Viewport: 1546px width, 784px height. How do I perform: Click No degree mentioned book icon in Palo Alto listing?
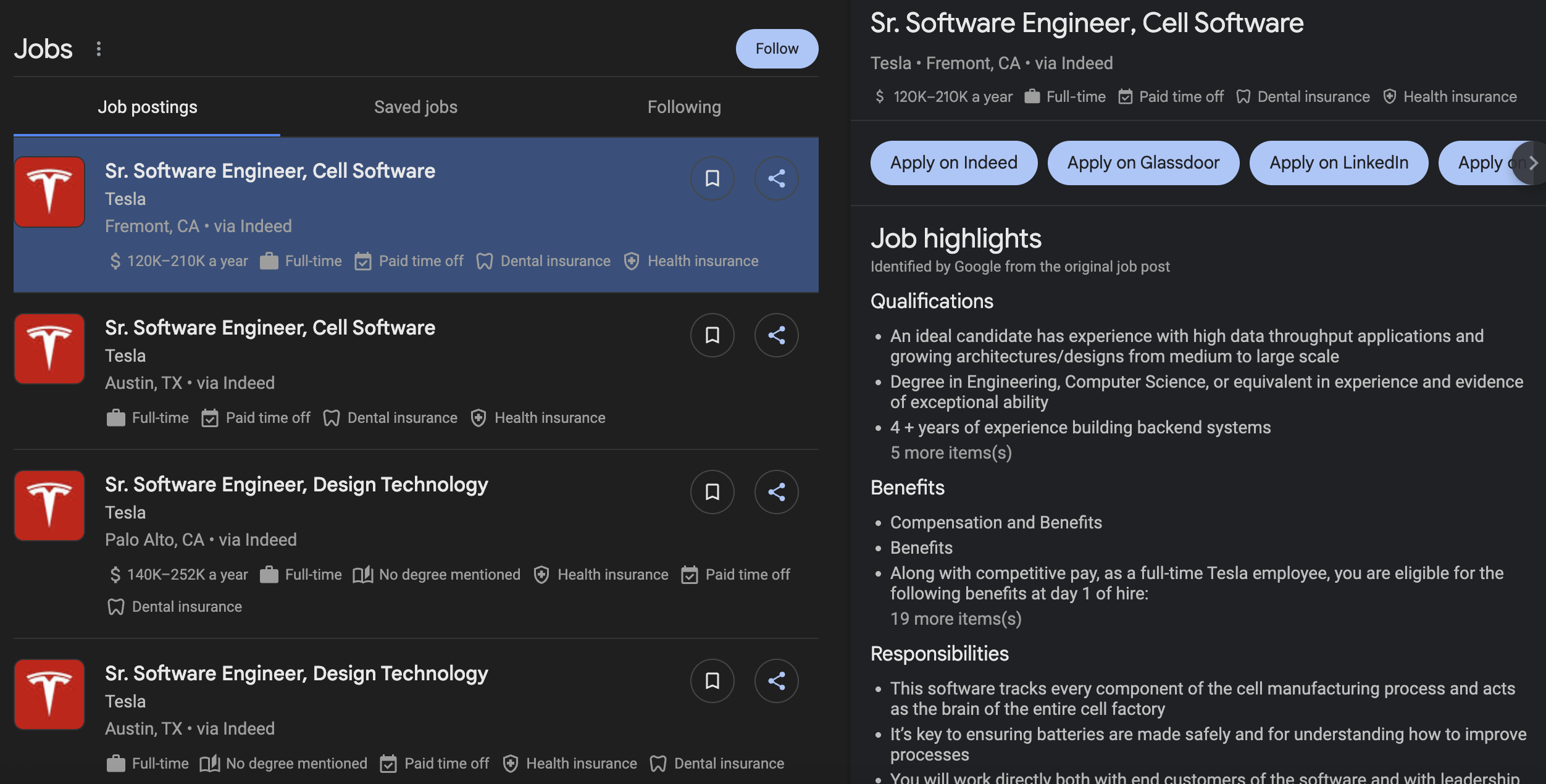pyautogui.click(x=363, y=575)
